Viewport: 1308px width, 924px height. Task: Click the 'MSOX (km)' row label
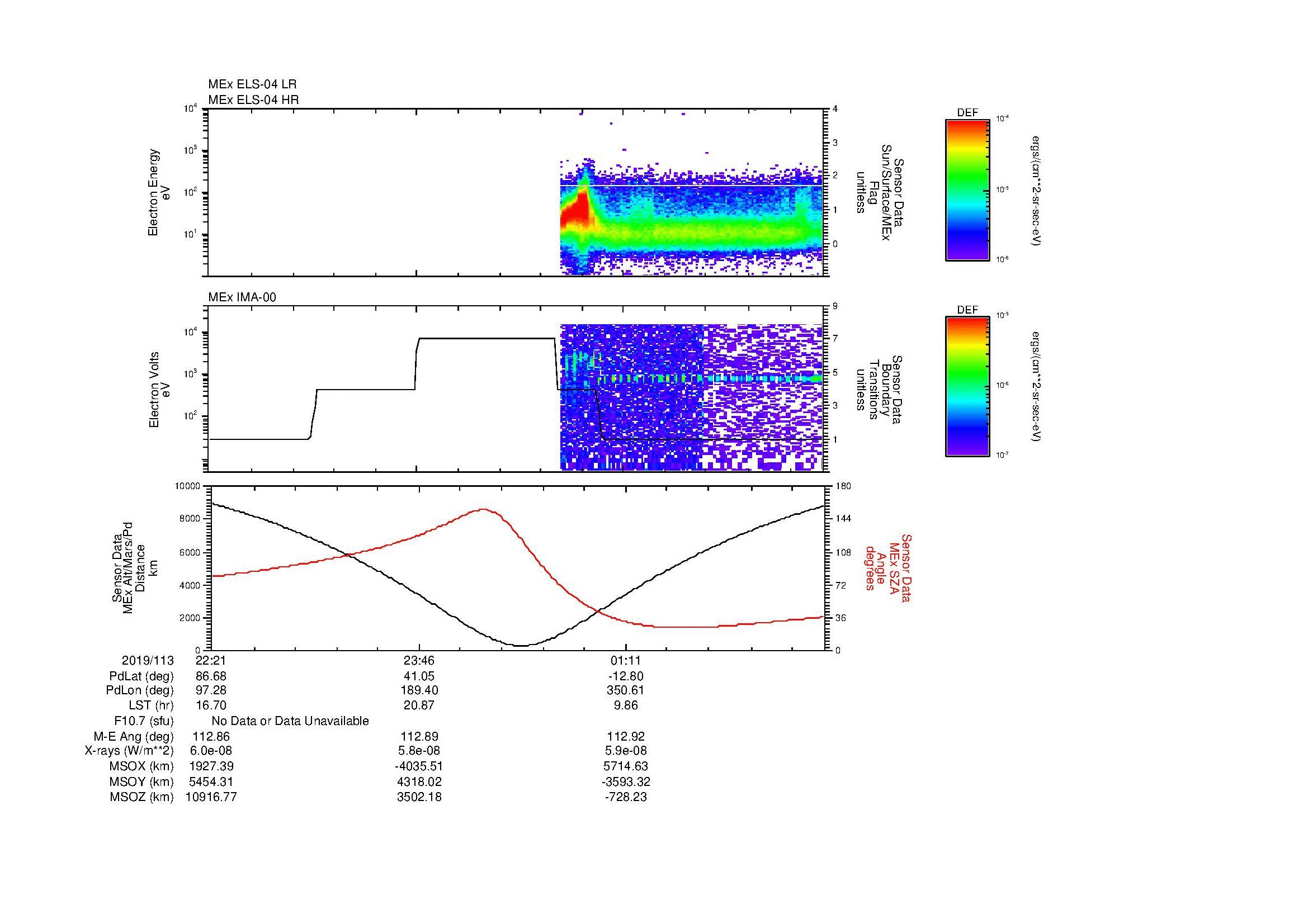pos(142,766)
